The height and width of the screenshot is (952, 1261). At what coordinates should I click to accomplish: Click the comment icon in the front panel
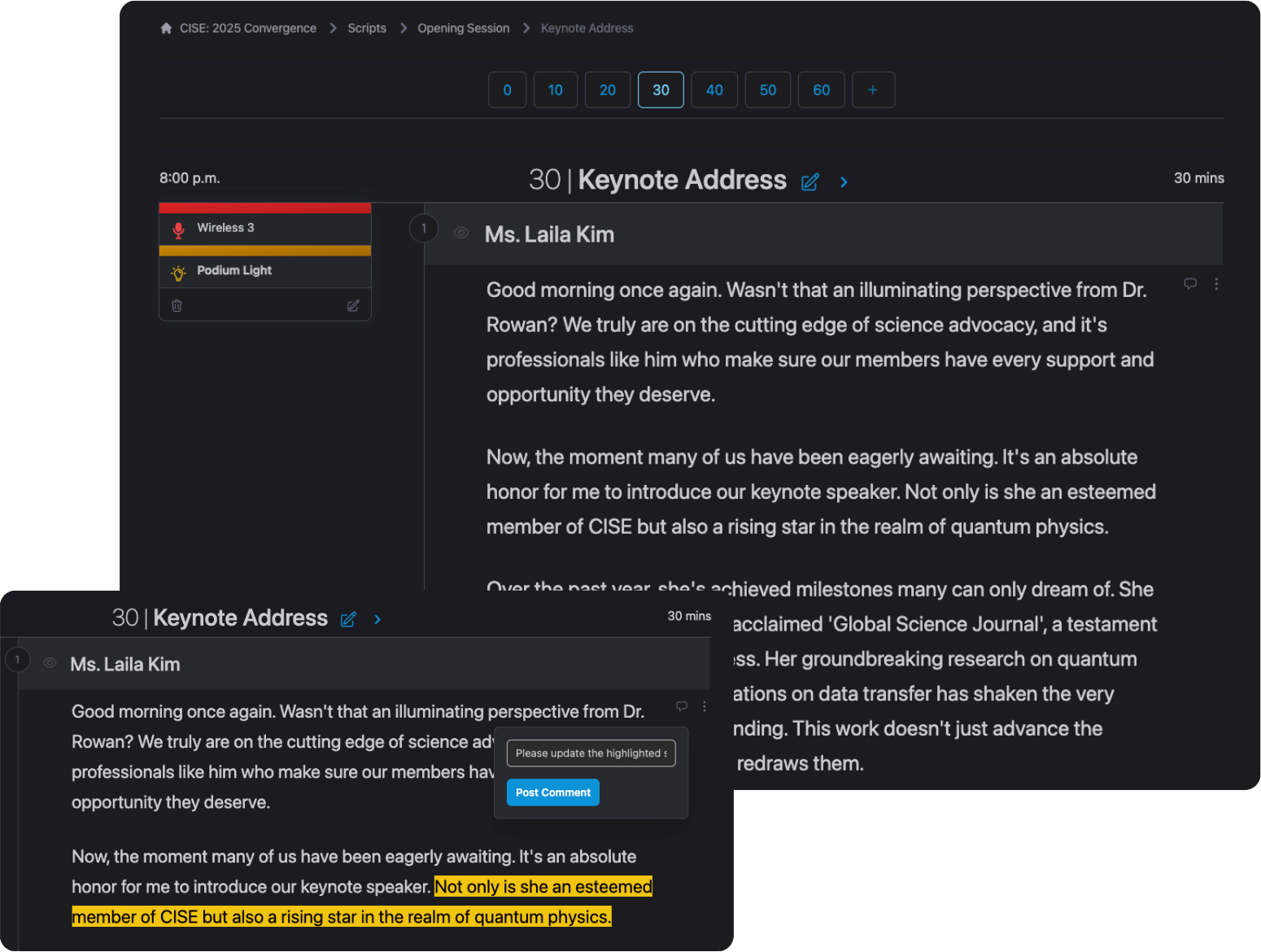(682, 706)
